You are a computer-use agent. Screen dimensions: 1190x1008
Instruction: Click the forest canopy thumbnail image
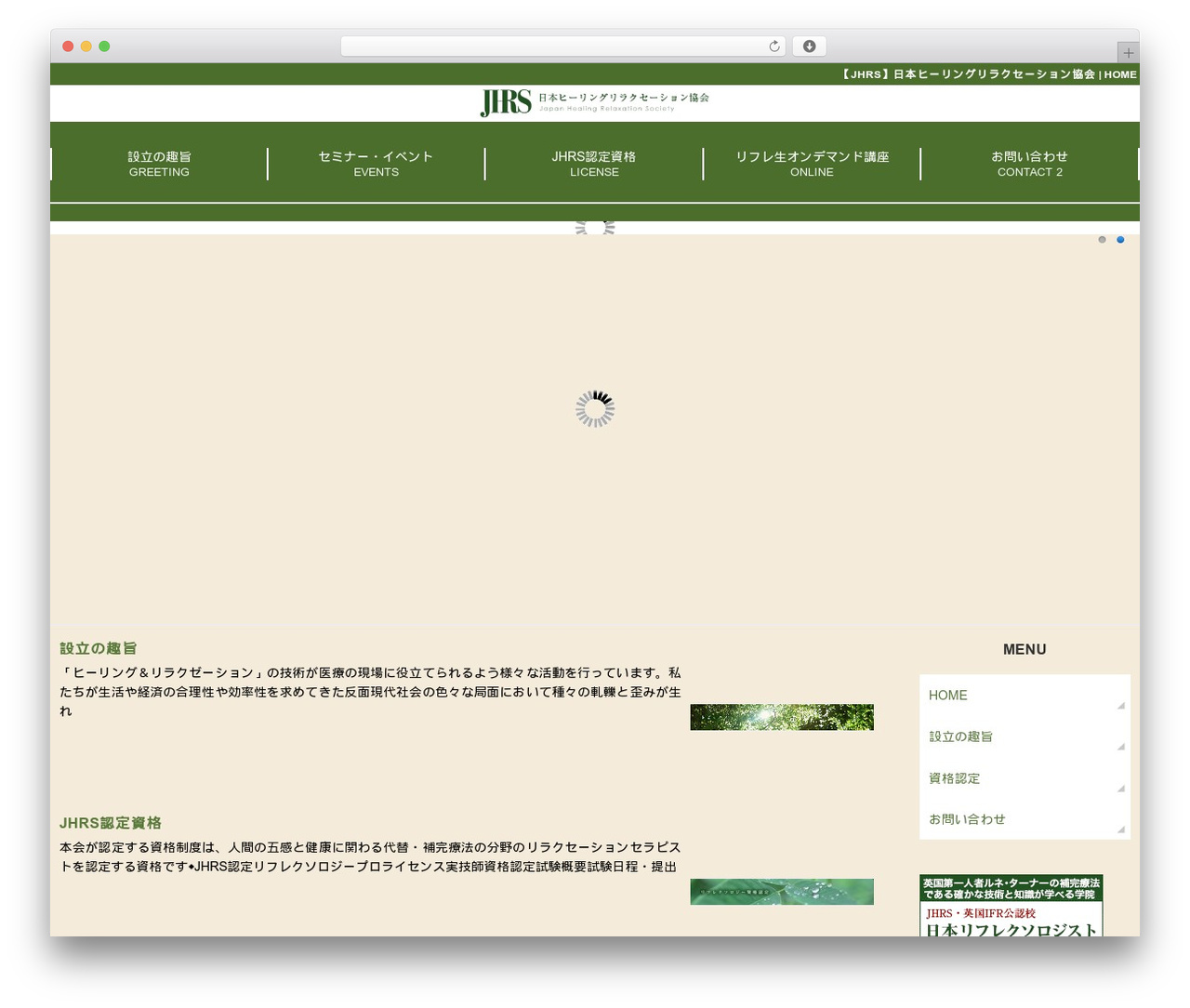tap(782, 717)
